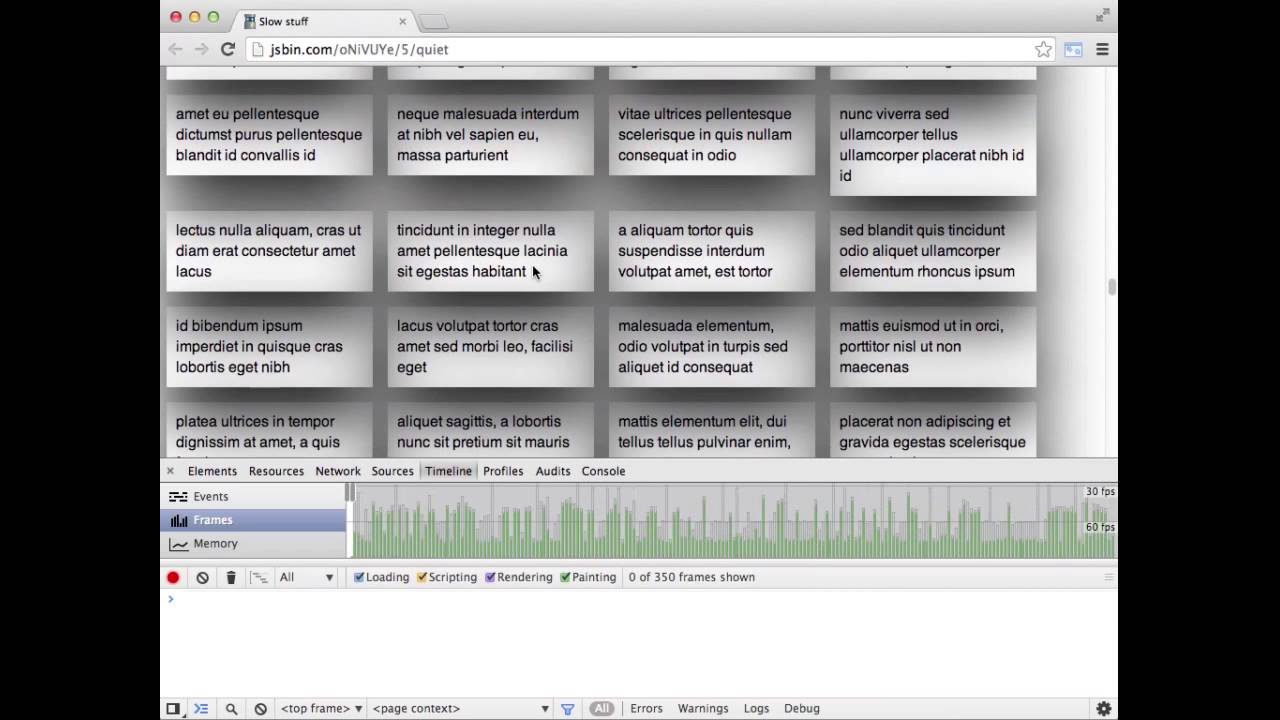This screenshot has width=1280, height=720.
Task: Click the overview left window handle
Action: (x=350, y=492)
